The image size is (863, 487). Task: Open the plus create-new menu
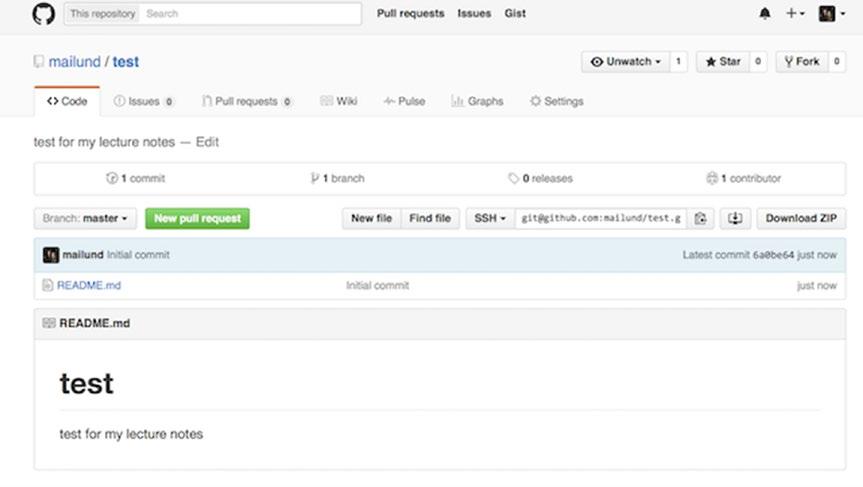[x=795, y=13]
